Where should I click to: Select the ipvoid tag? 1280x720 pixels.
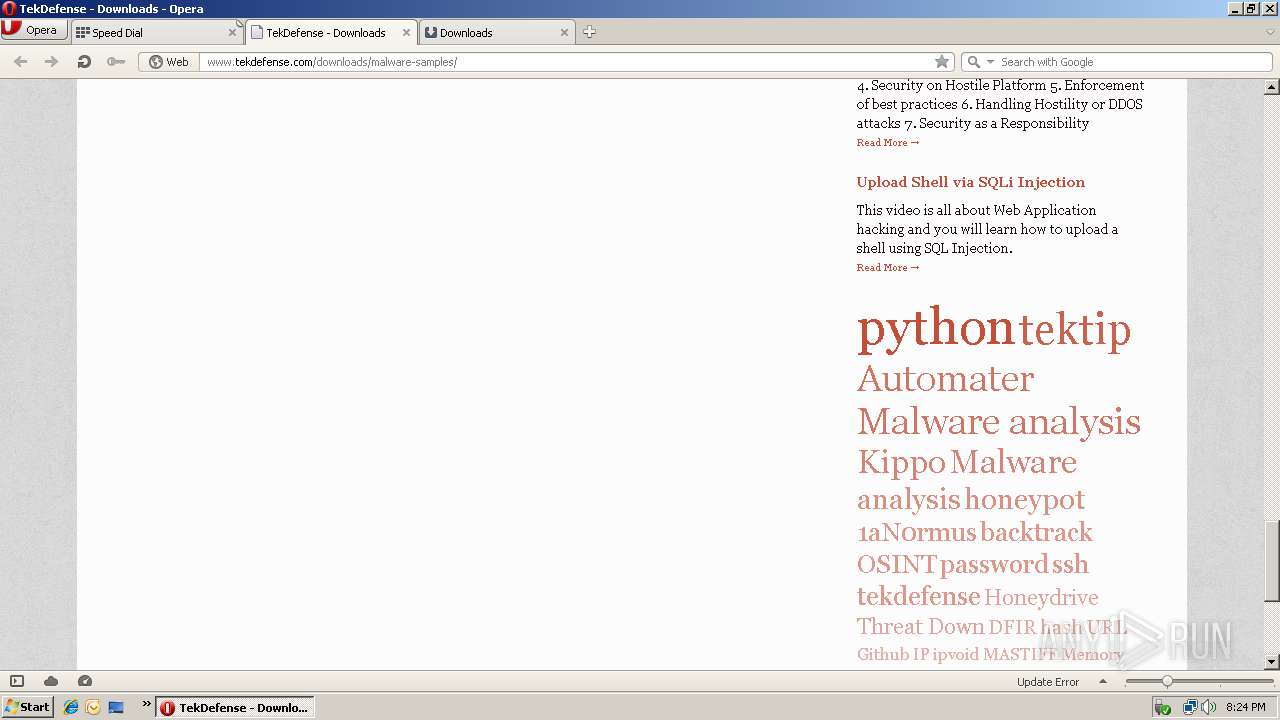[x=955, y=655]
